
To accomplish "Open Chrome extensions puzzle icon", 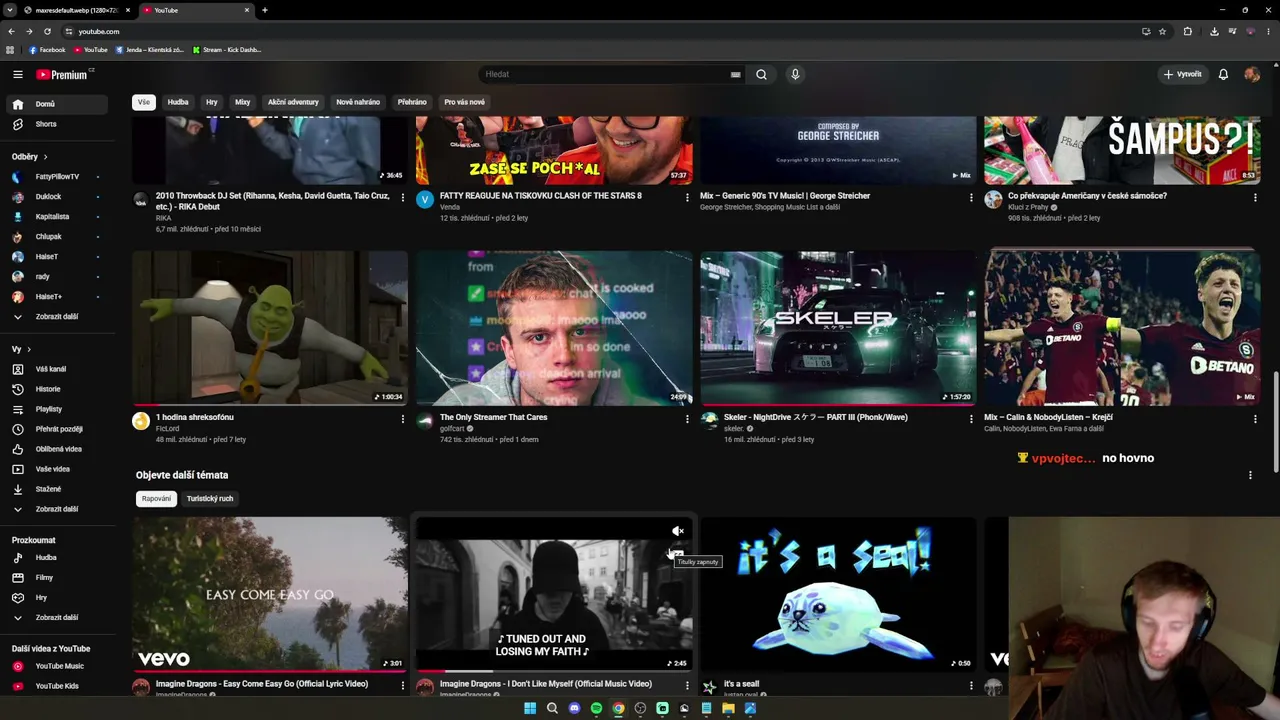I will pyautogui.click(x=1188, y=31).
